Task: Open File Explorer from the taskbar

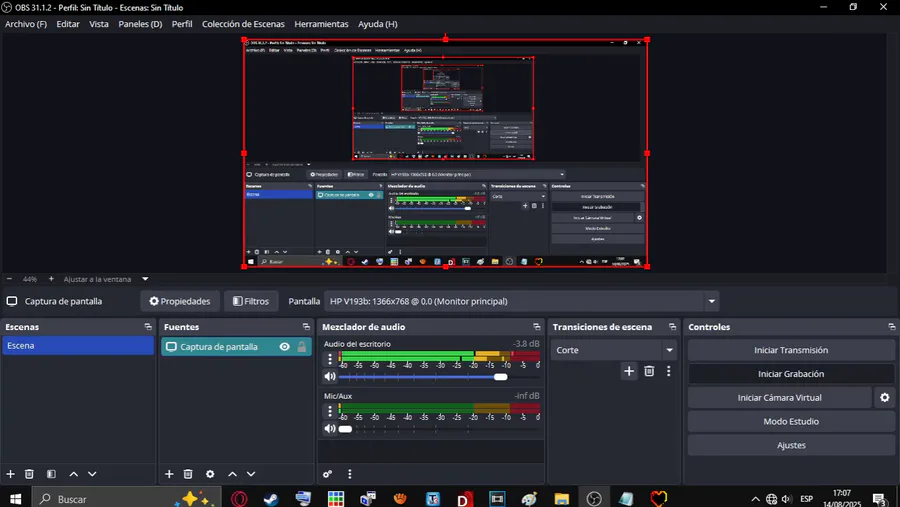Action: 561,498
